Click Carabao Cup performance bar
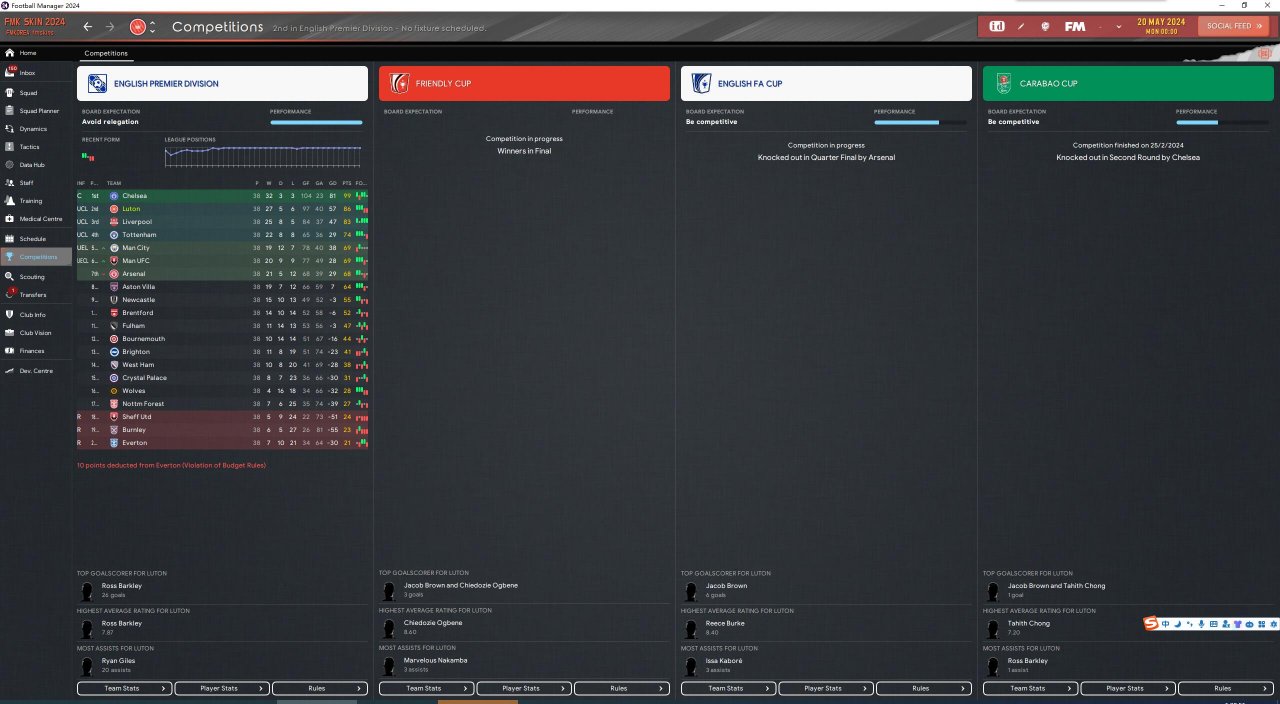Viewport: 1280px width, 704px height. [x=1222, y=122]
